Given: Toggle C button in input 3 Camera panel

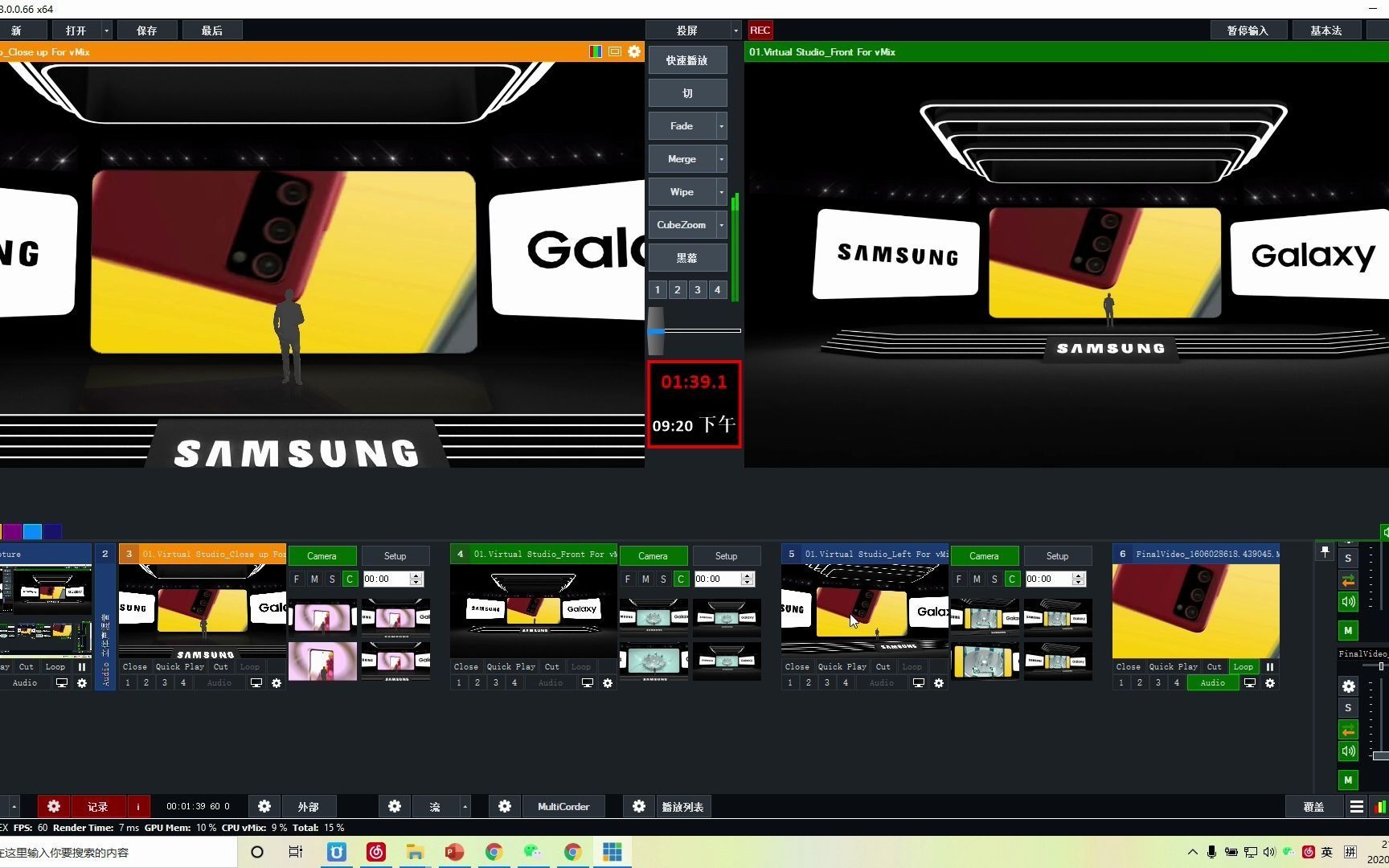Looking at the screenshot, I should pos(350,579).
